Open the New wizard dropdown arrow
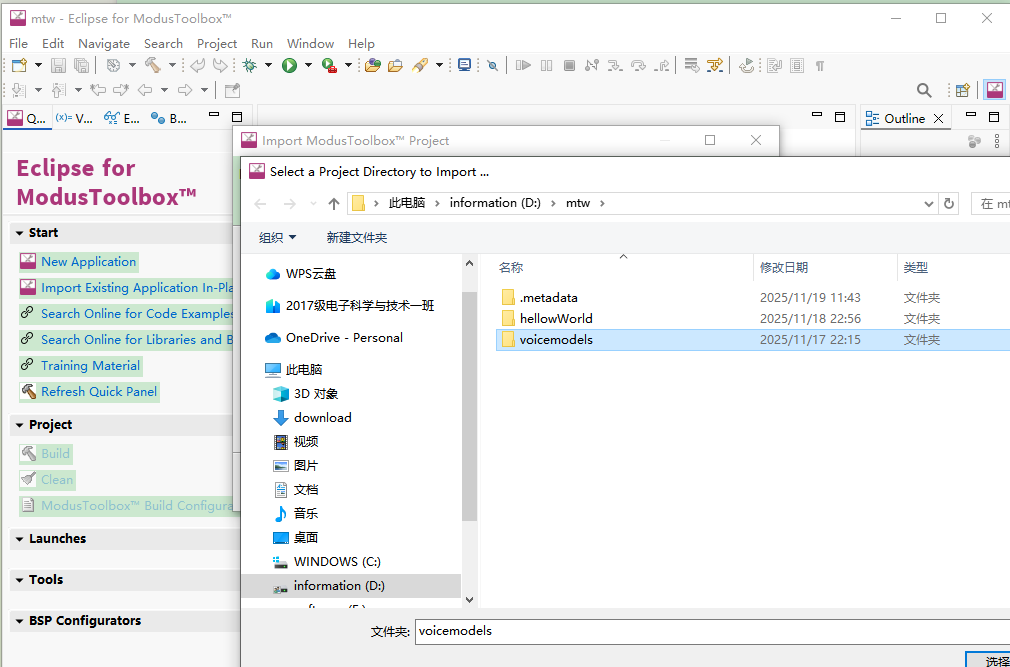This screenshot has height=667, width=1010. click(x=38, y=65)
